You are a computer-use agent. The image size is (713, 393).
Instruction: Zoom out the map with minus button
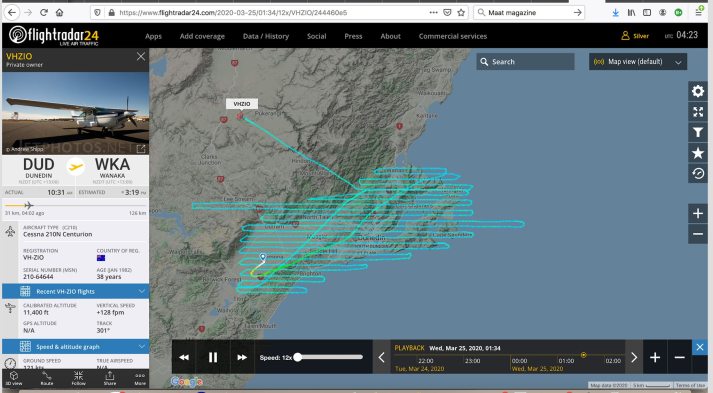(698, 234)
